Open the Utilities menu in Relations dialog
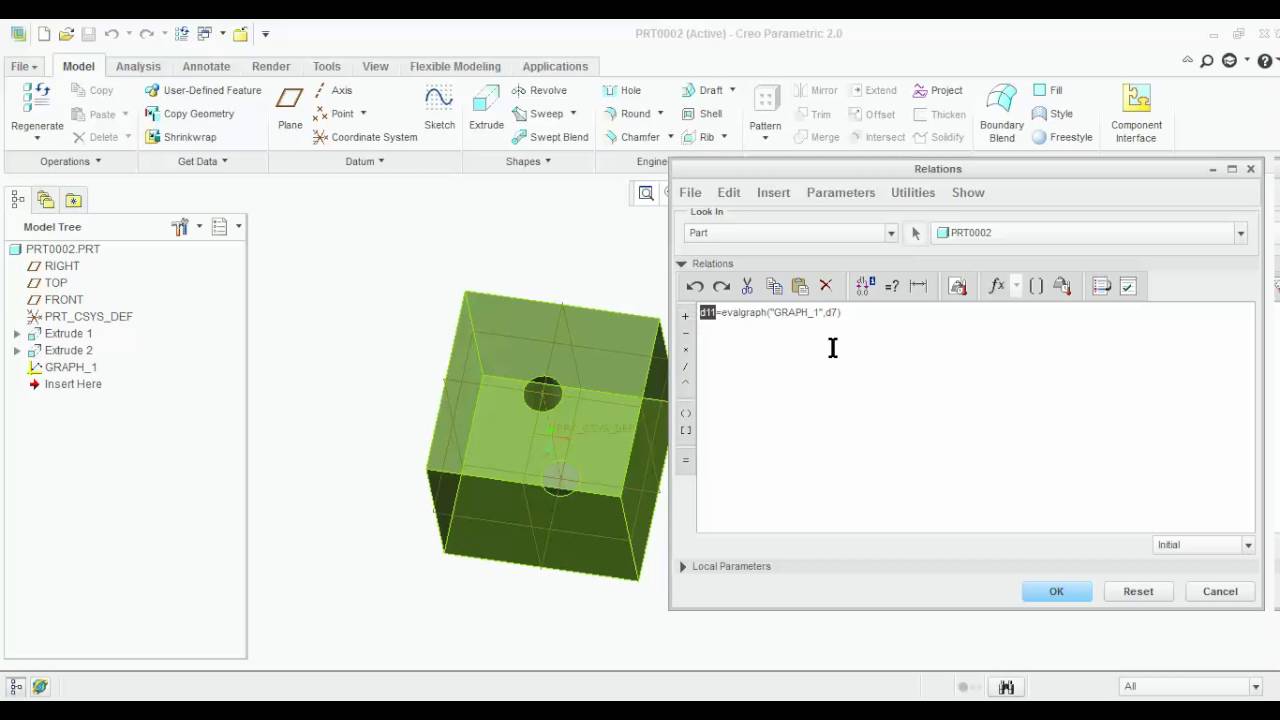 click(x=913, y=192)
